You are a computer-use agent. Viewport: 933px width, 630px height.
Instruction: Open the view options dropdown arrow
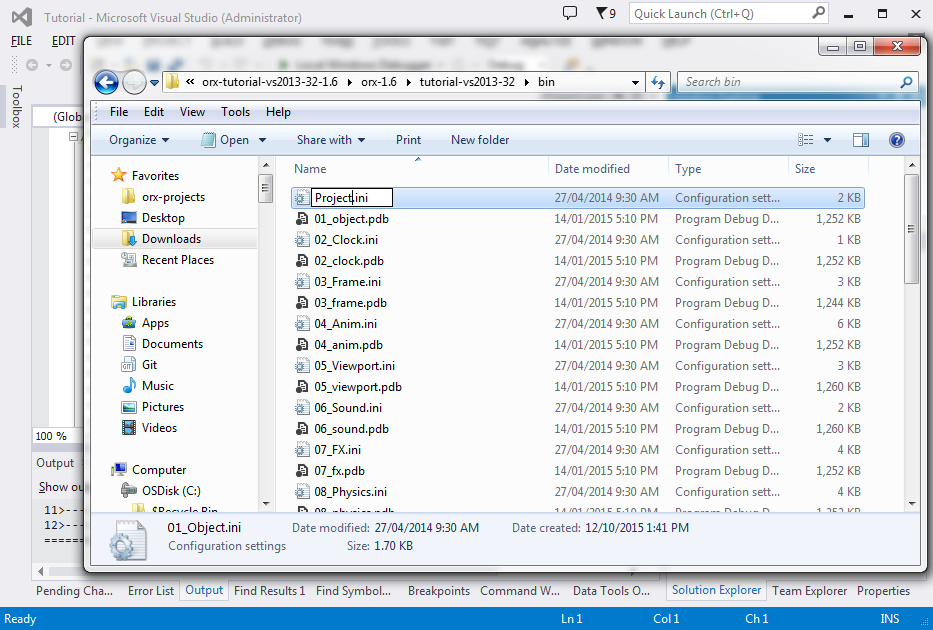click(x=827, y=140)
